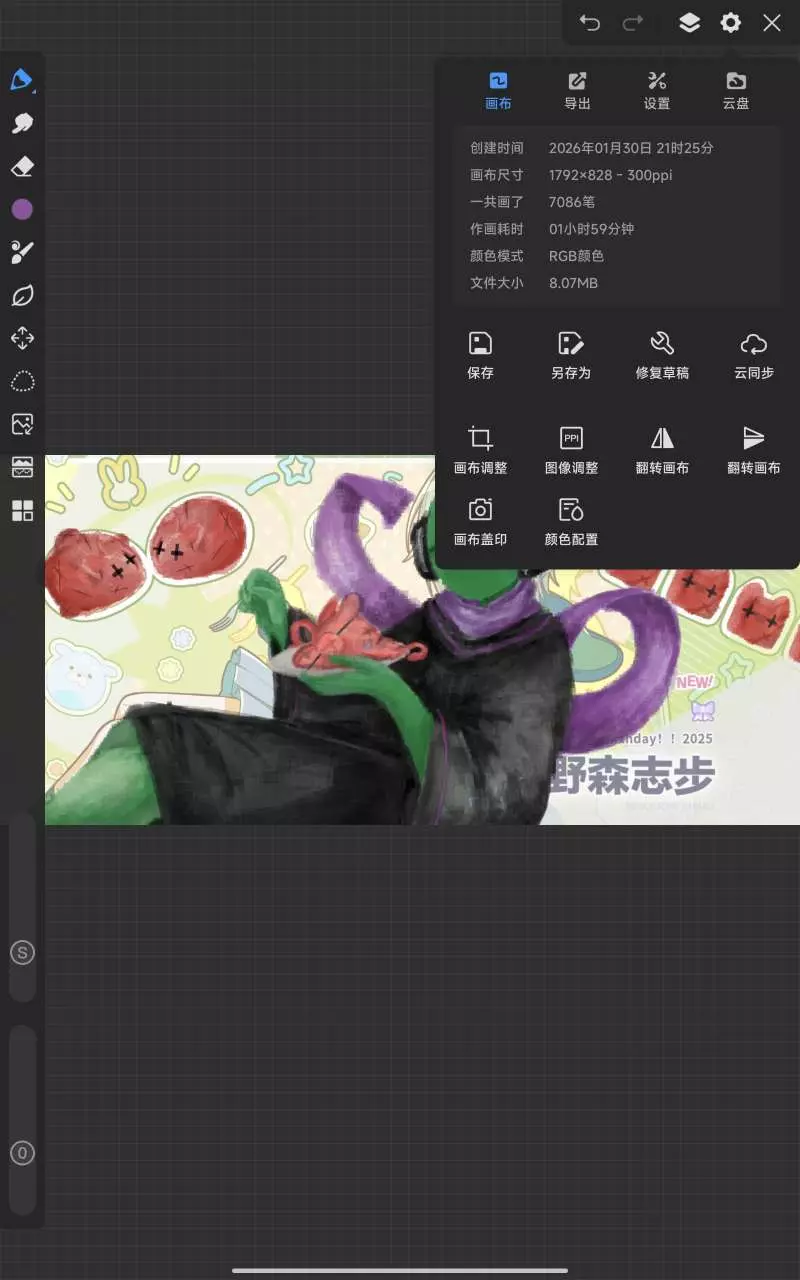Viewport: 800px width, 1280px height.
Task: Click the RGB颜色 color mode value
Action: click(x=576, y=256)
